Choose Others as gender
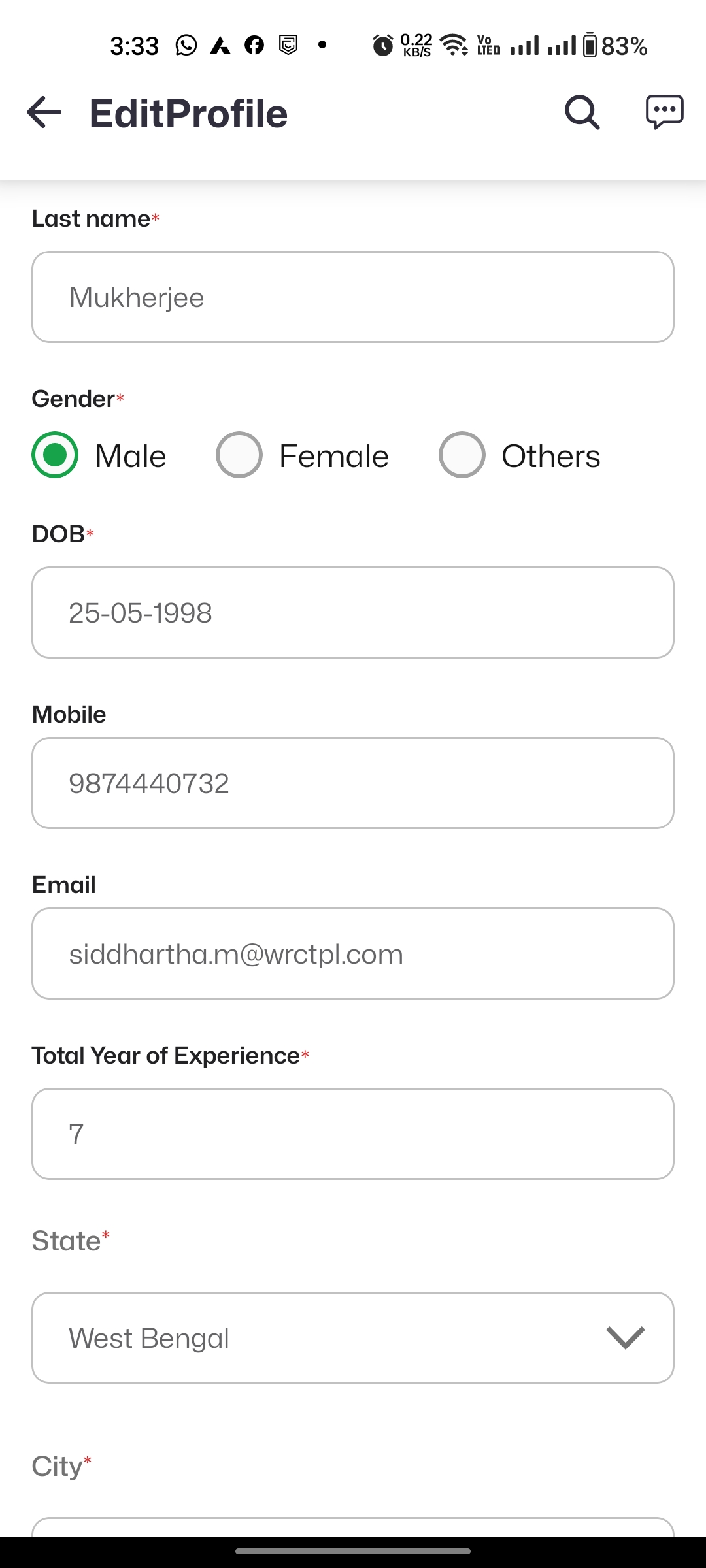This screenshot has height=1568, width=706. (462, 455)
